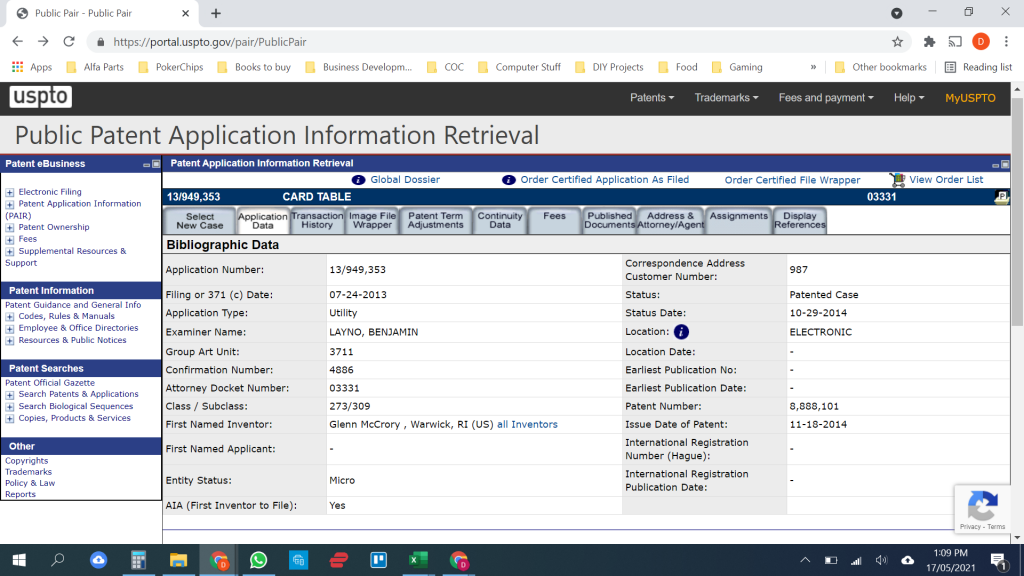
Task: Open the Published Documents tab
Action: [x=609, y=220]
